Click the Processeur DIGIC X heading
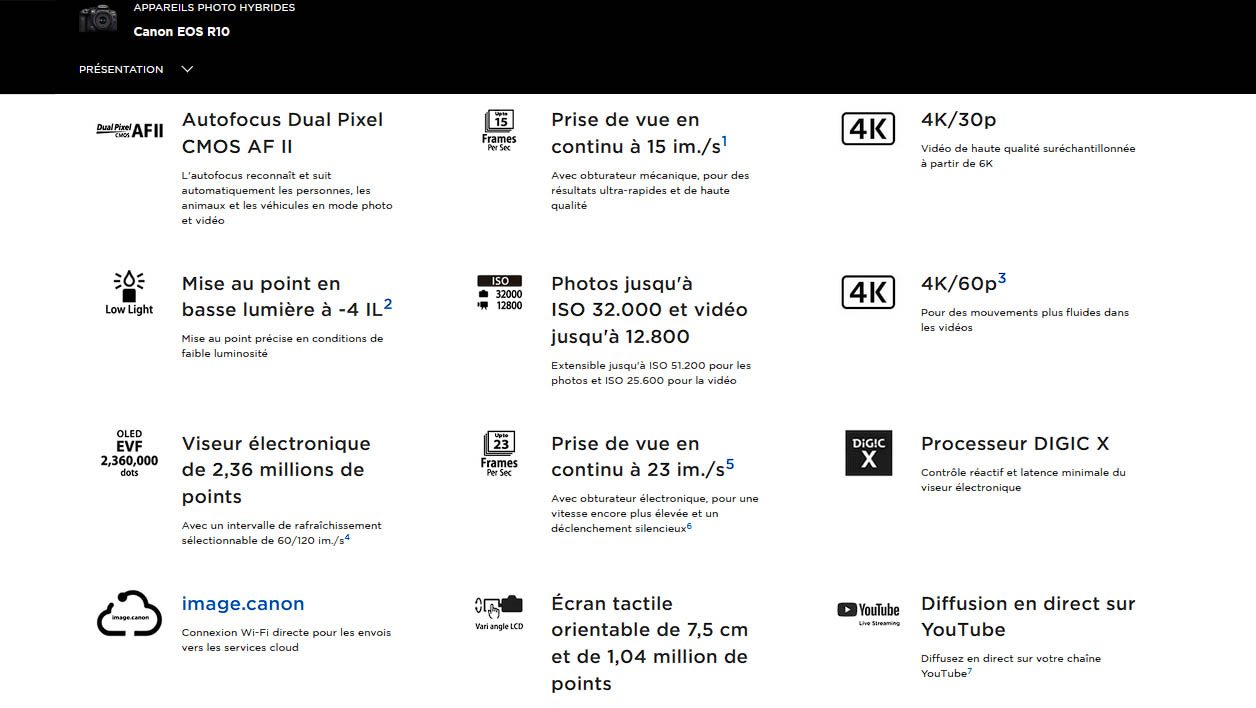Viewport: 1256px width, 708px height. 1015,444
